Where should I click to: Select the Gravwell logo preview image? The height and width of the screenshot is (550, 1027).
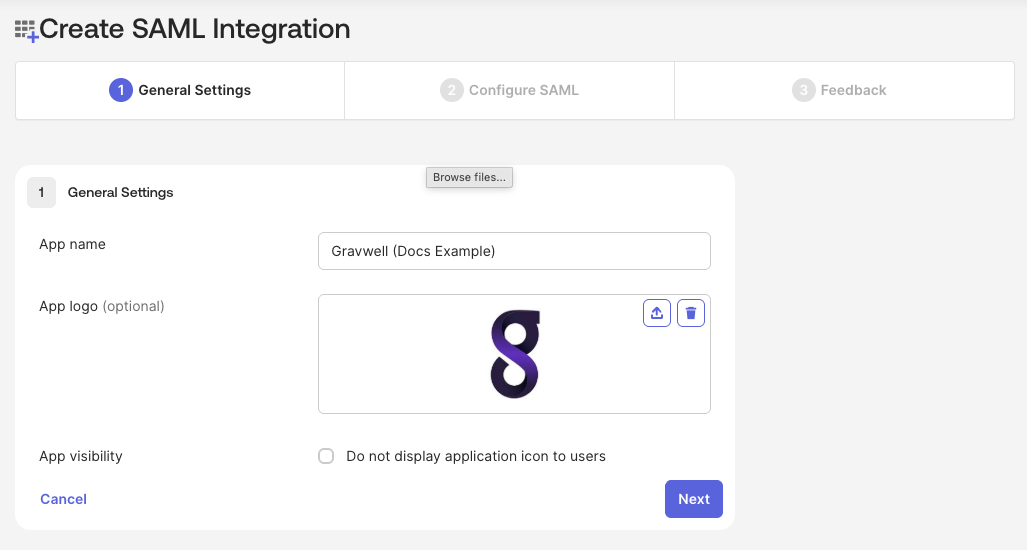515,354
